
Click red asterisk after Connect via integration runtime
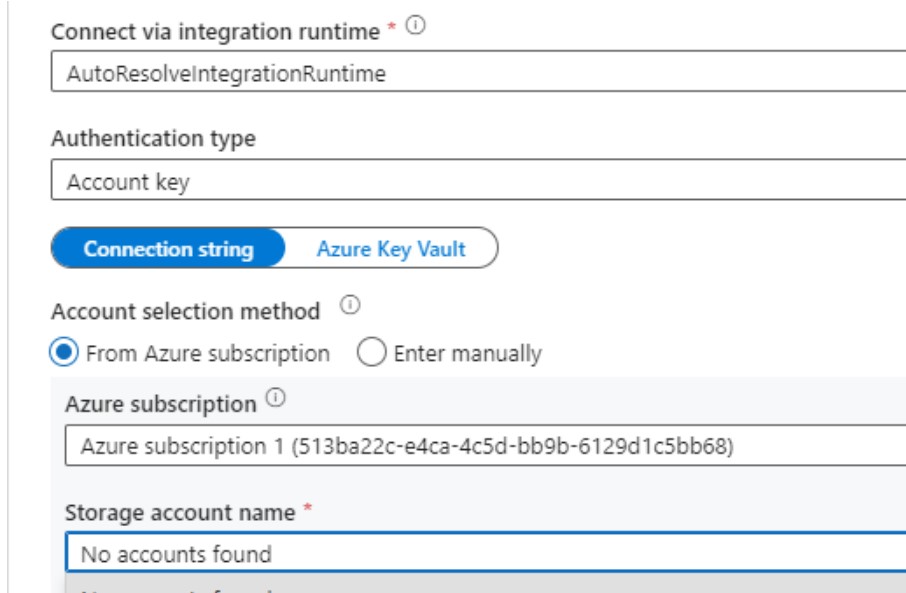393,30
